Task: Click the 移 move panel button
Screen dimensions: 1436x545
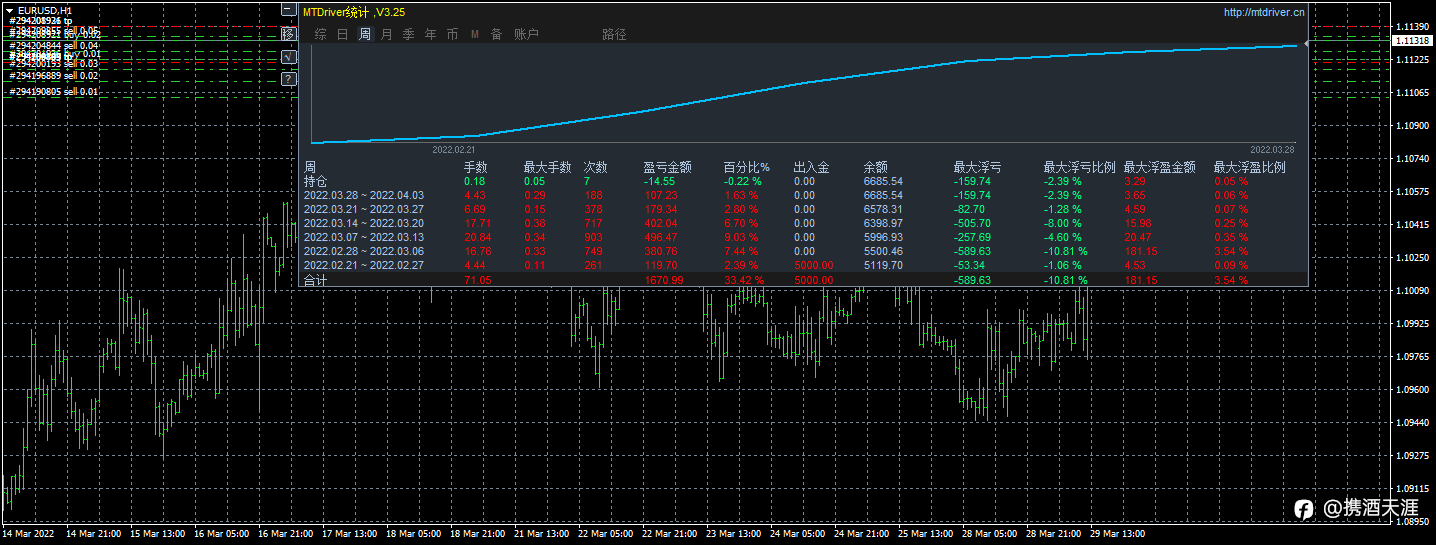Action: point(289,34)
